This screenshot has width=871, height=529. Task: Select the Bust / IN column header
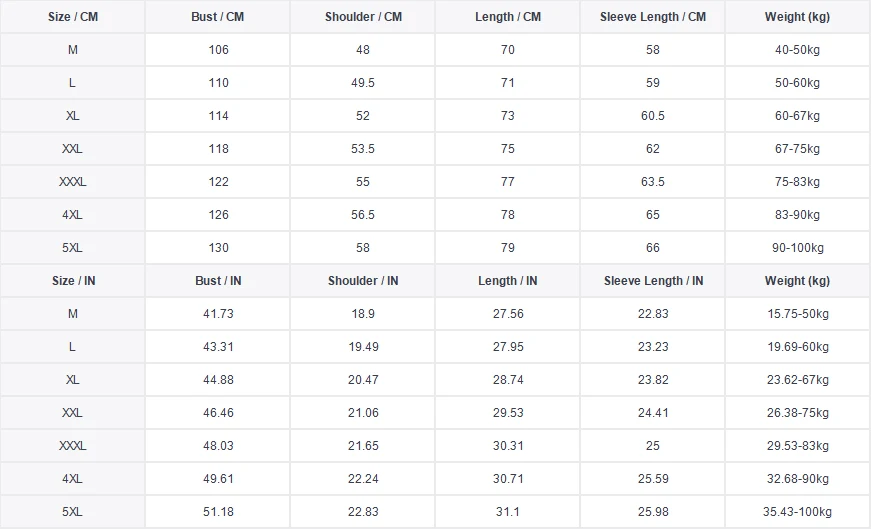(x=218, y=281)
